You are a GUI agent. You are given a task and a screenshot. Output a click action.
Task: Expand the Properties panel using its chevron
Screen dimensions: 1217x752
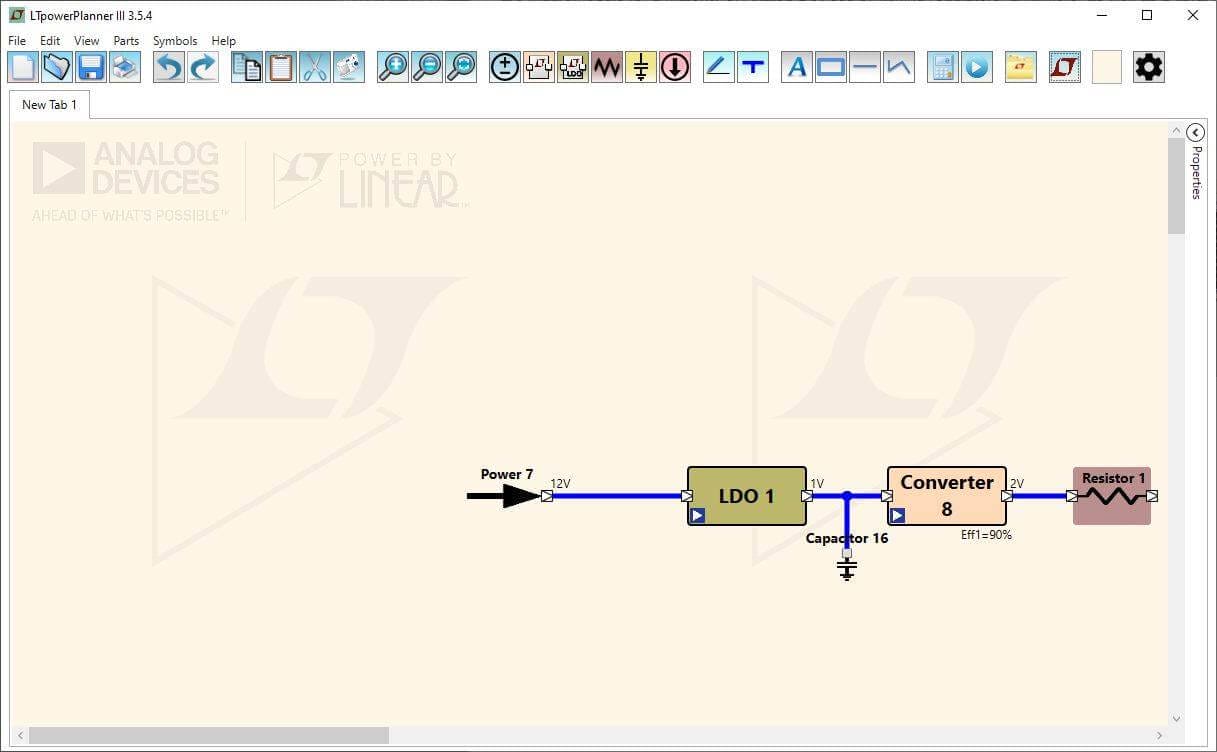click(x=1196, y=131)
